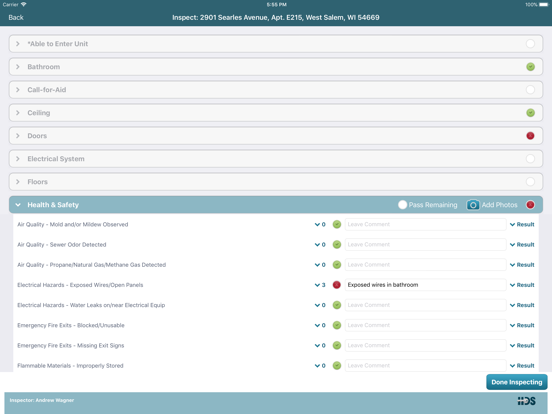This screenshot has height=414, width=552.
Task: Open Result dropdown for Sewer Odor Detected row
Action: tap(522, 244)
